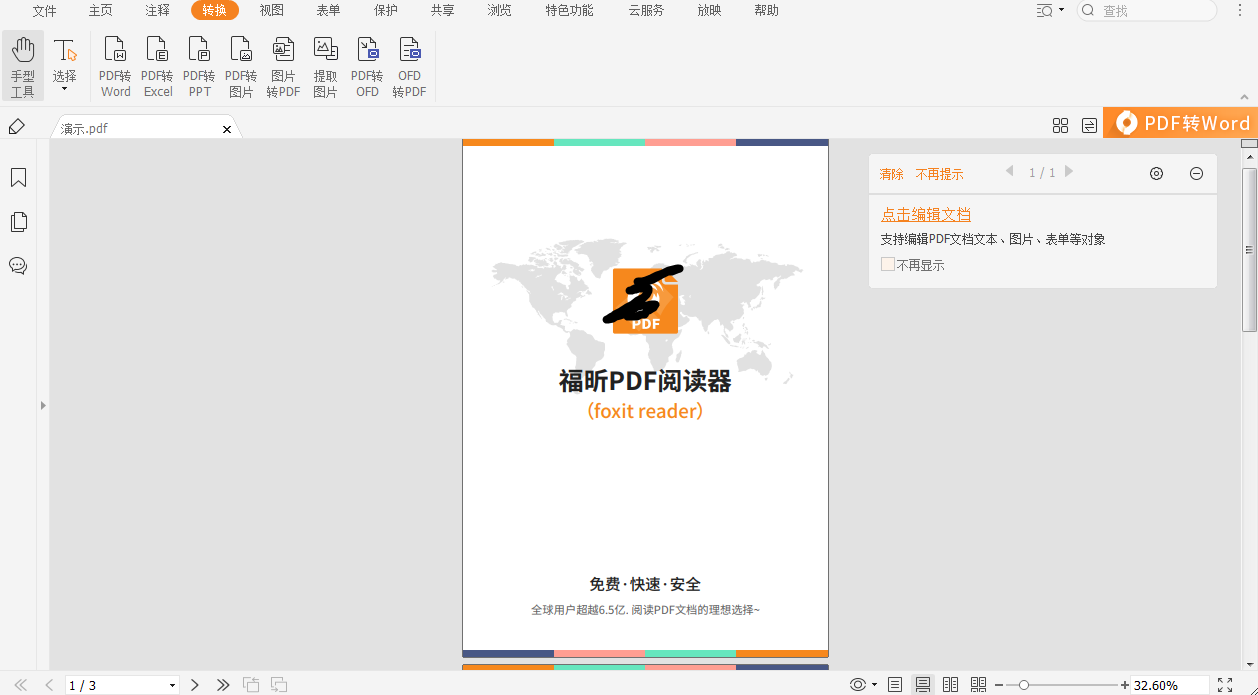1258x695 pixels.
Task: Collapse the ribbon with the caret
Action: click(1245, 98)
